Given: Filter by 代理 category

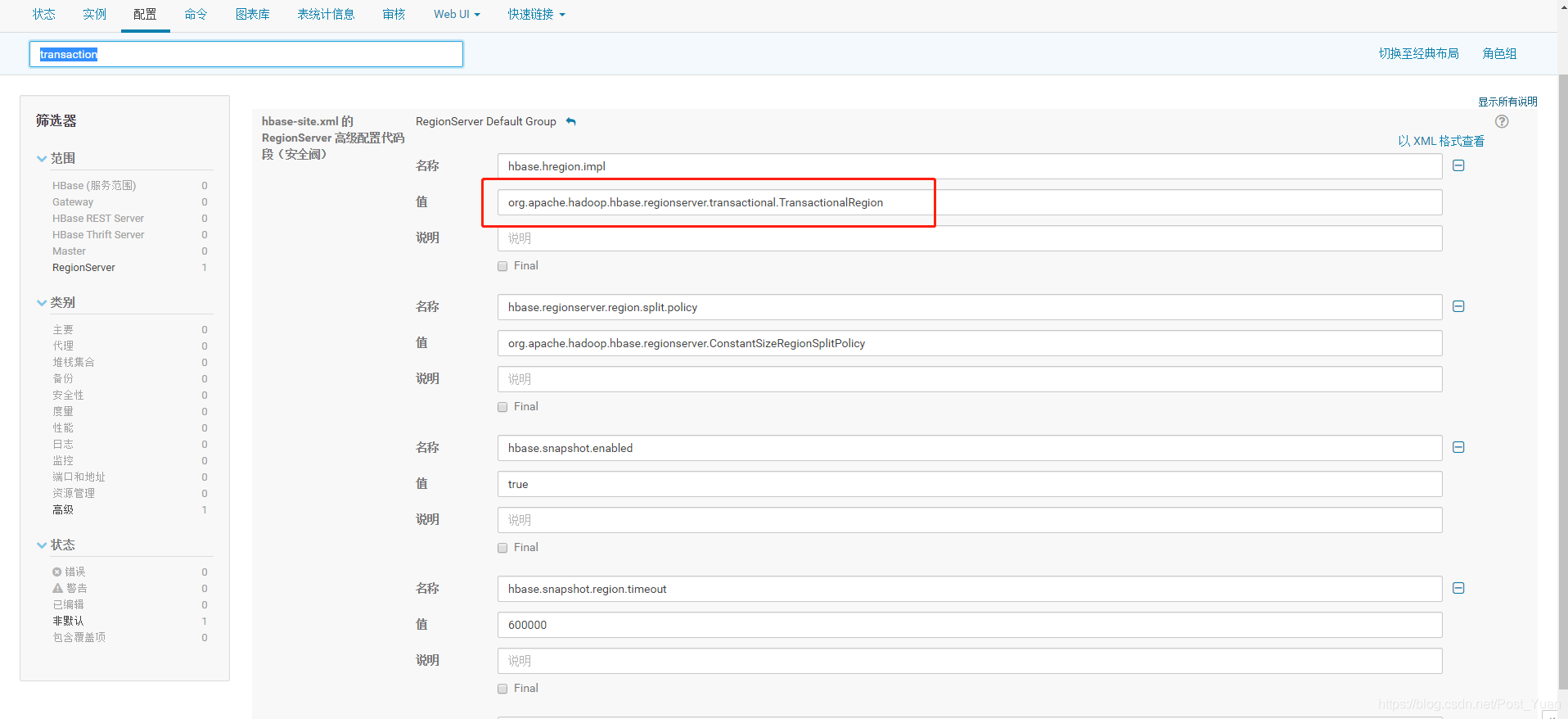Looking at the screenshot, I should [x=63, y=346].
